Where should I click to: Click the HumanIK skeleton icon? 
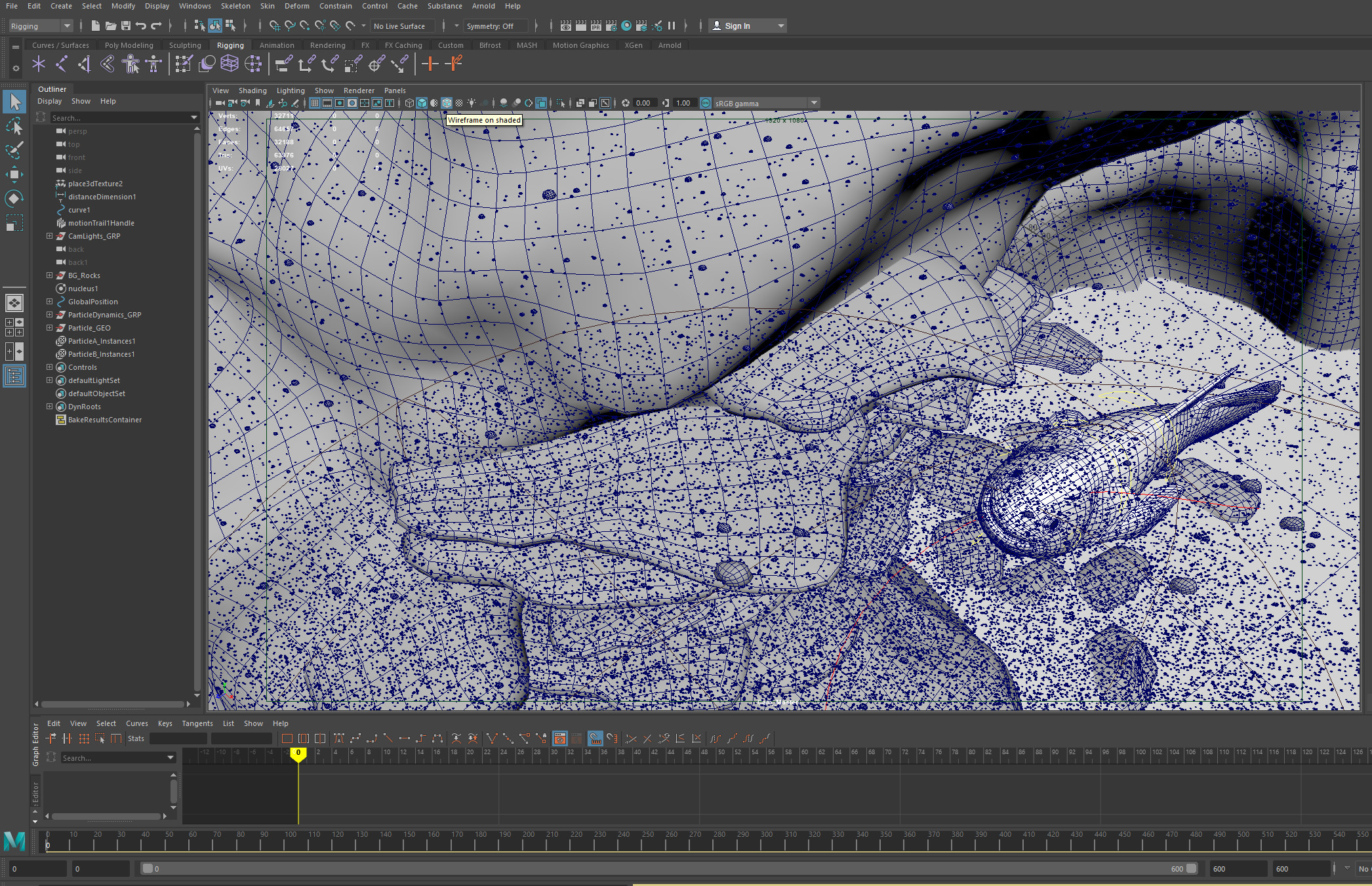[153, 64]
